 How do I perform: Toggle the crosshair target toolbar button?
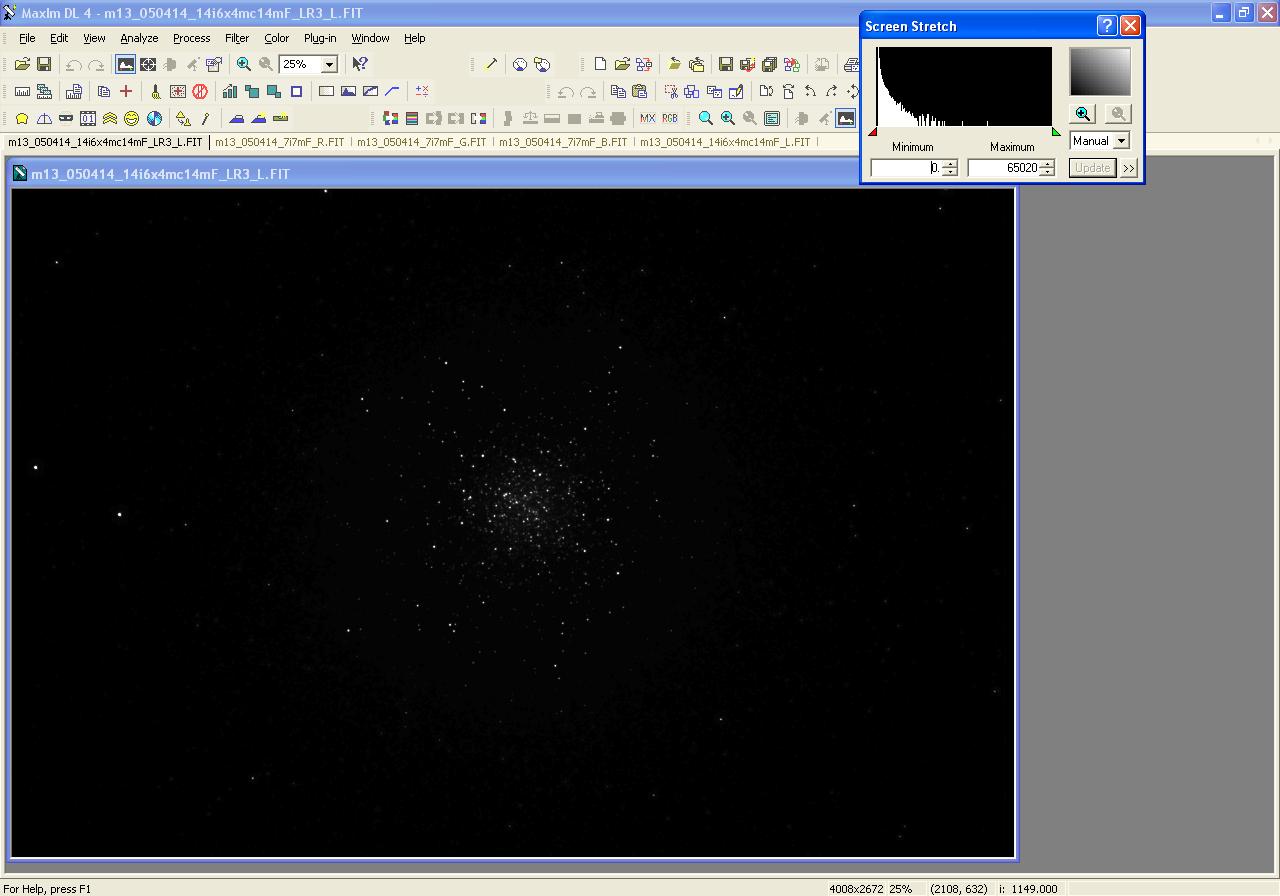148,64
